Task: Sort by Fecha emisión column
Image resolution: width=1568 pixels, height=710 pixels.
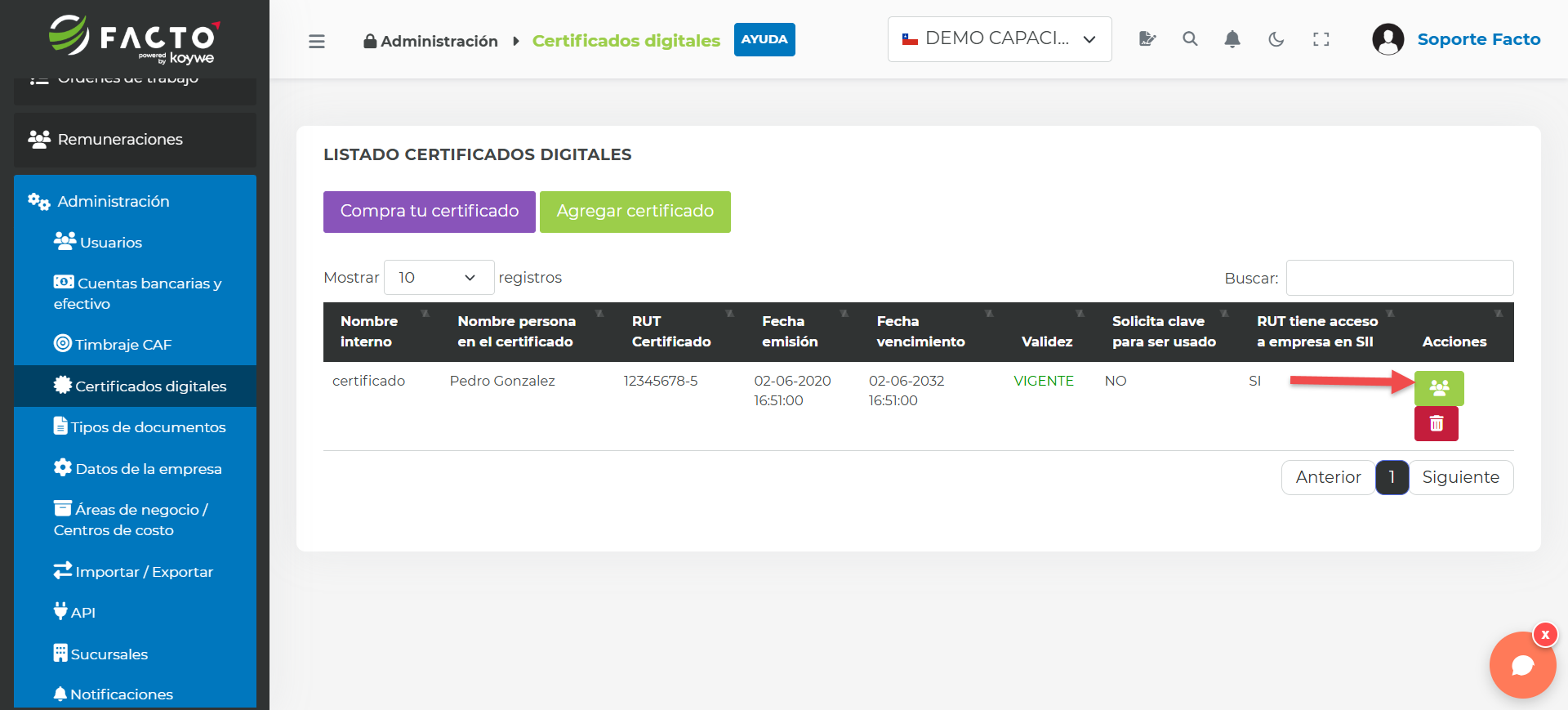Action: click(x=803, y=332)
